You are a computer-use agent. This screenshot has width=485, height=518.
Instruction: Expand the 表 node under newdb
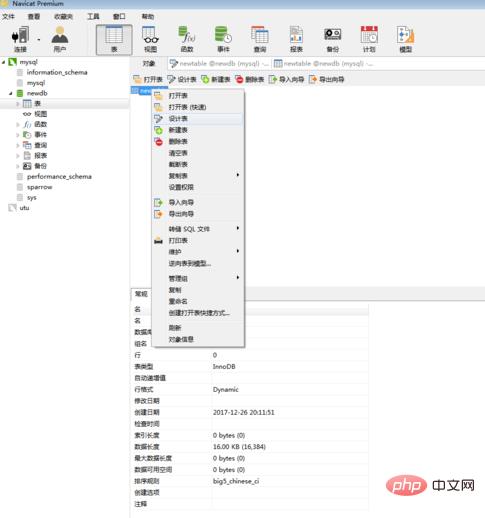[x=18, y=104]
